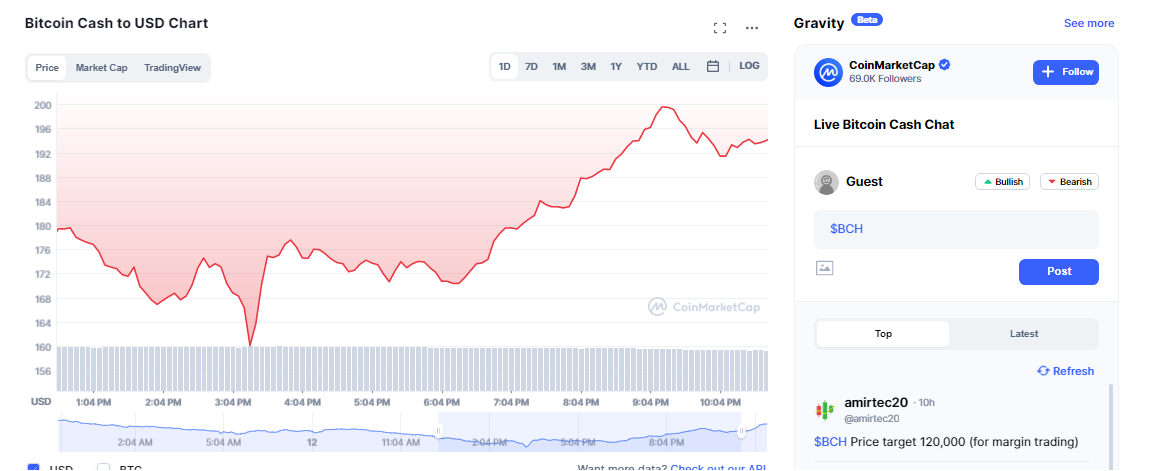This screenshot has height=471, width=1165.
Task: Mark sentiment as Bearish
Action: pos(1069,182)
